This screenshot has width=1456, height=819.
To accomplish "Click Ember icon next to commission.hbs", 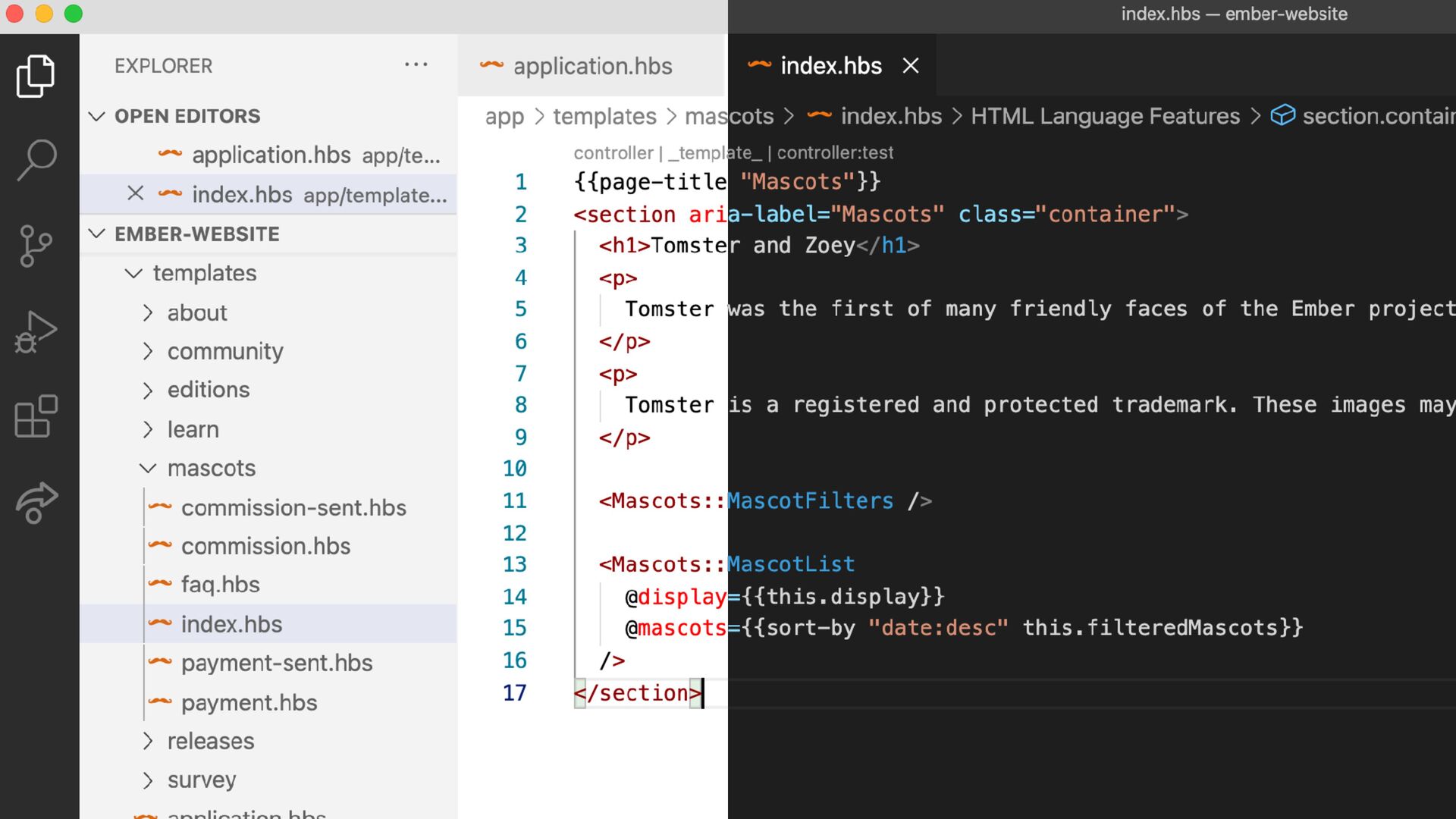I will point(160,545).
